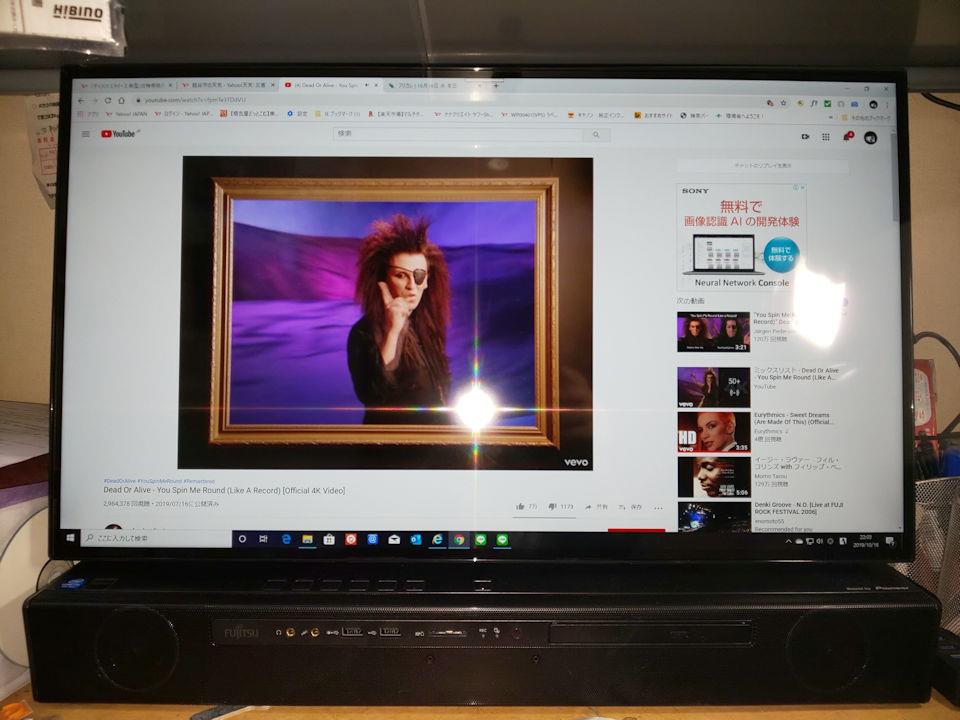Screen dimensions: 960x720
Task: Click the red subscribe button below the video
Action: [636, 530]
